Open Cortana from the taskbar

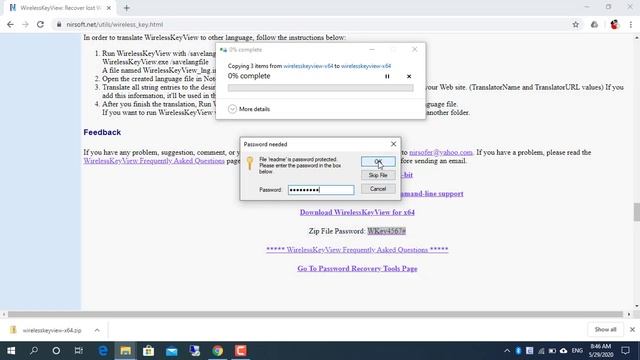[56, 351]
